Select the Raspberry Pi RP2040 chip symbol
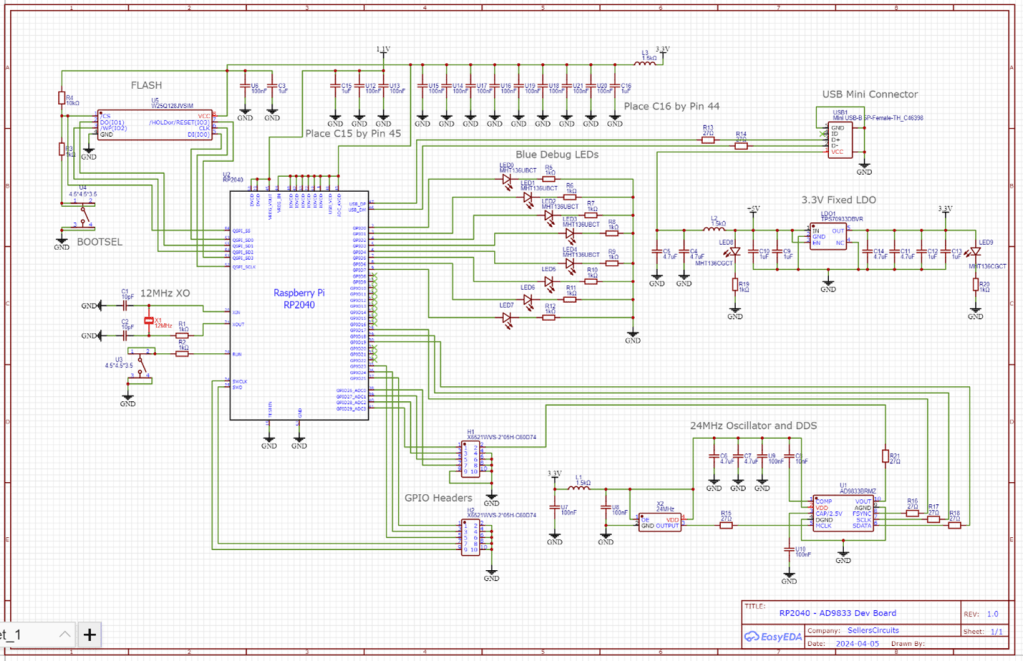 299,305
